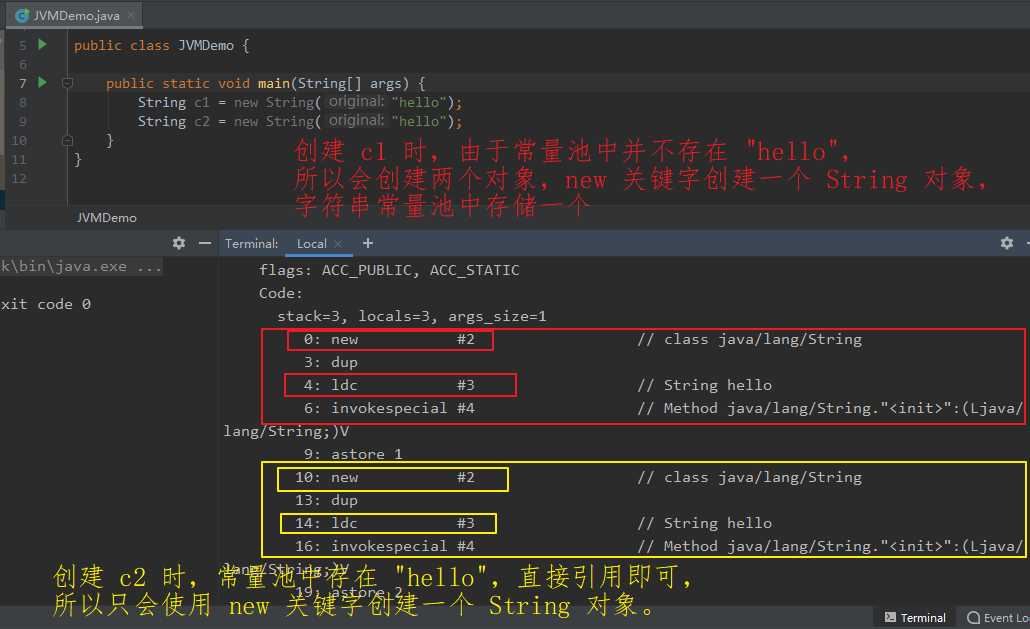
Task: Close the JVMDemo.java tab
Action: click(x=131, y=15)
